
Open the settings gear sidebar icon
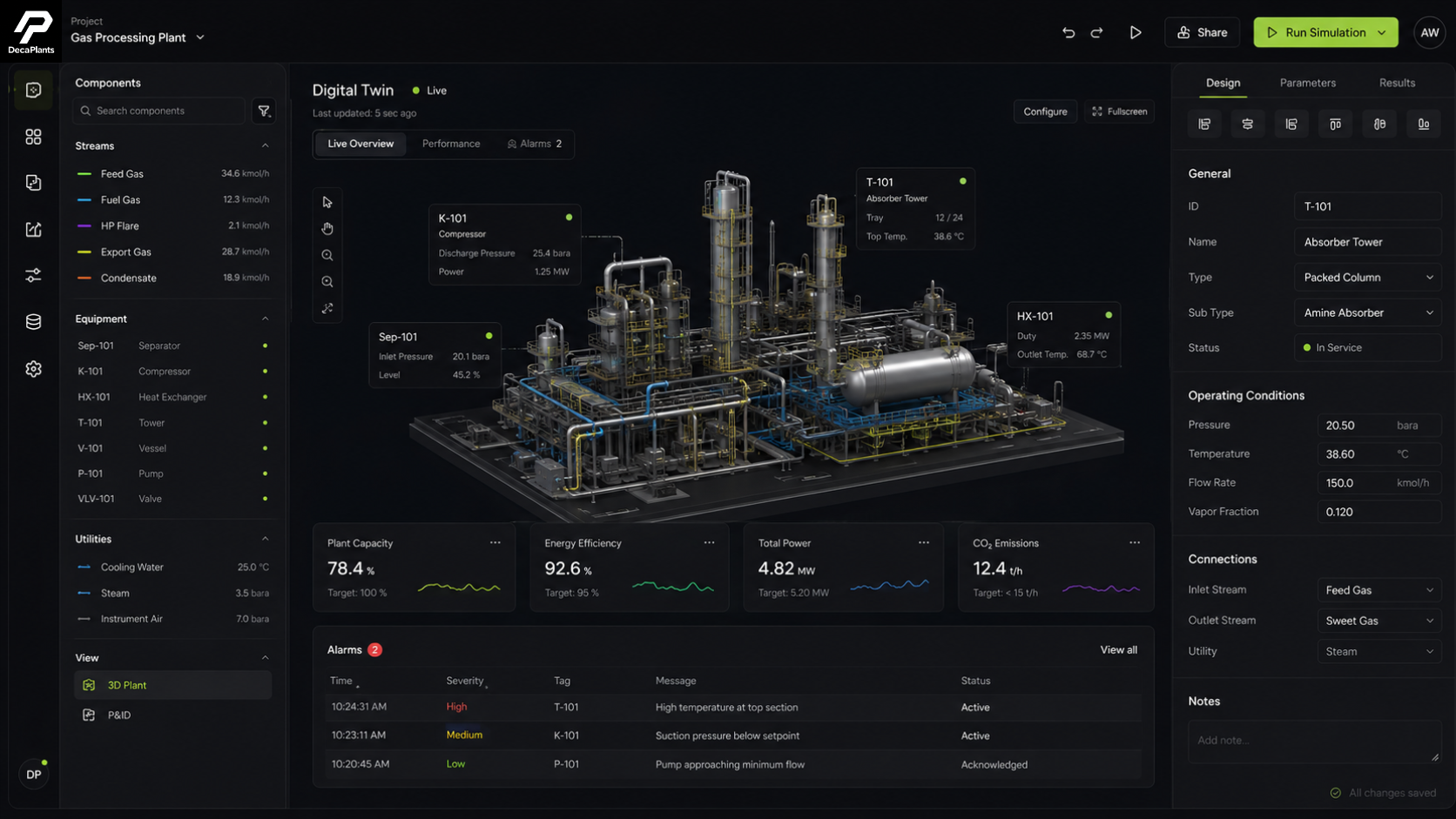point(33,369)
